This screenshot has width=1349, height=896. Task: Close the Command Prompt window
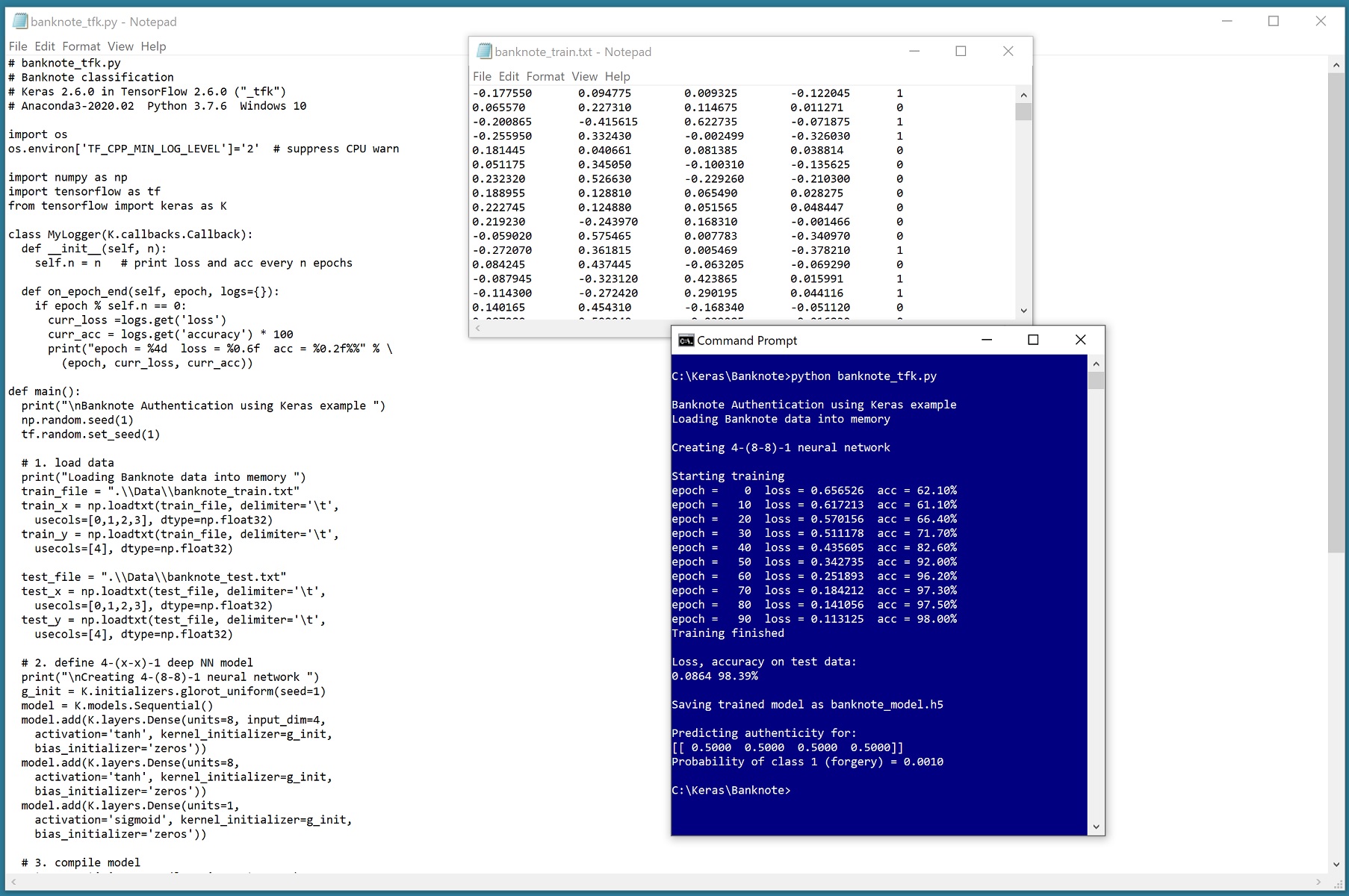(x=1080, y=340)
